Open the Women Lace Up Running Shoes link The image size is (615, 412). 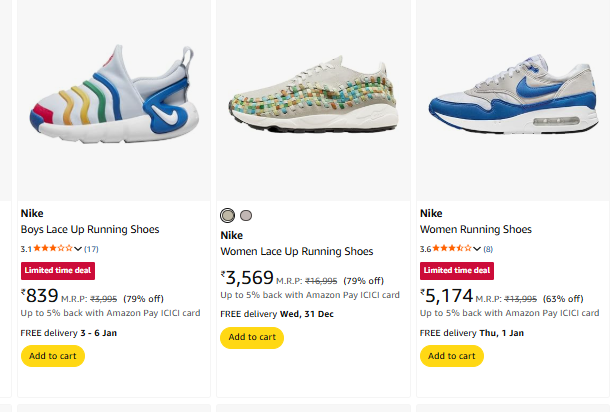[x=297, y=252]
